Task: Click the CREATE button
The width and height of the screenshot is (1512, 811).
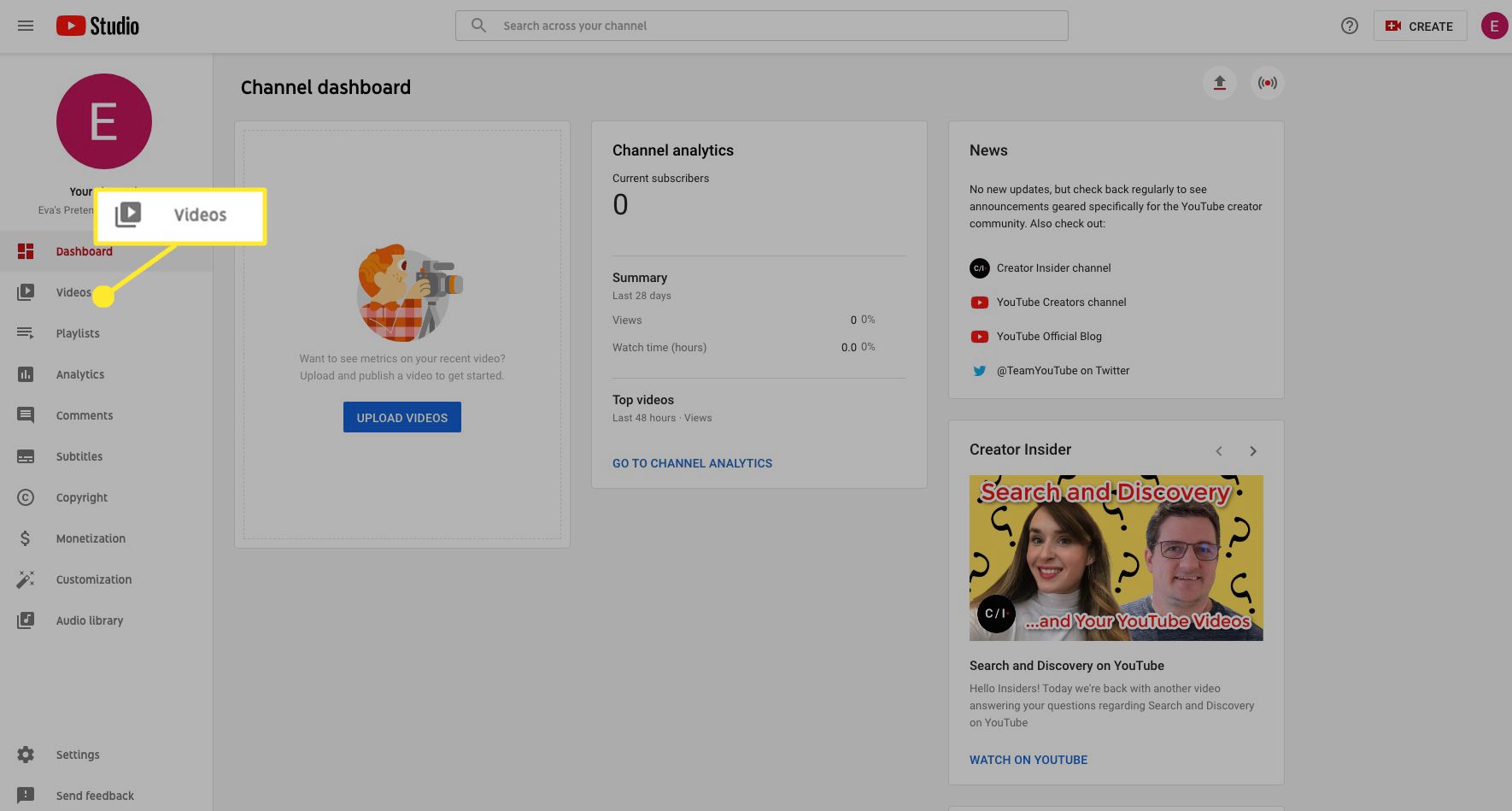Action: click(x=1420, y=26)
